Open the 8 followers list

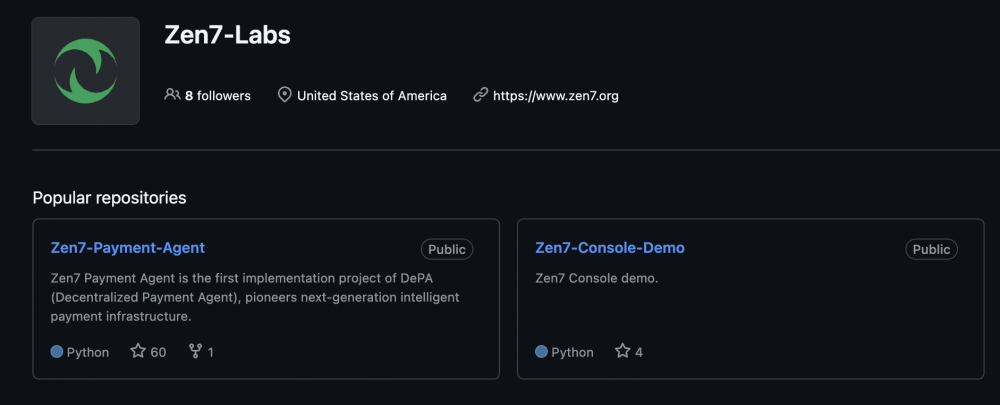coord(217,96)
